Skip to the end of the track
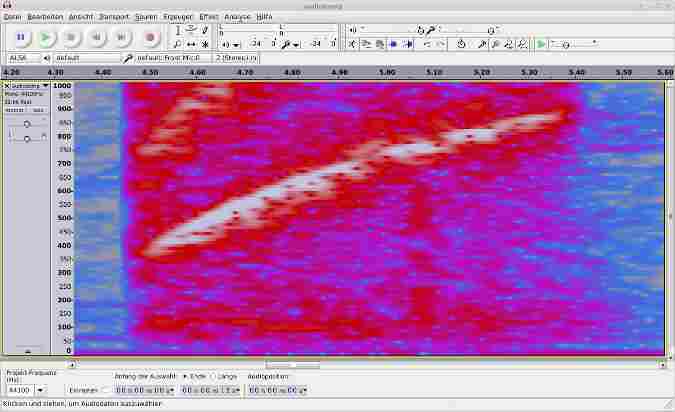This screenshot has height=412, width=675. coord(122,37)
